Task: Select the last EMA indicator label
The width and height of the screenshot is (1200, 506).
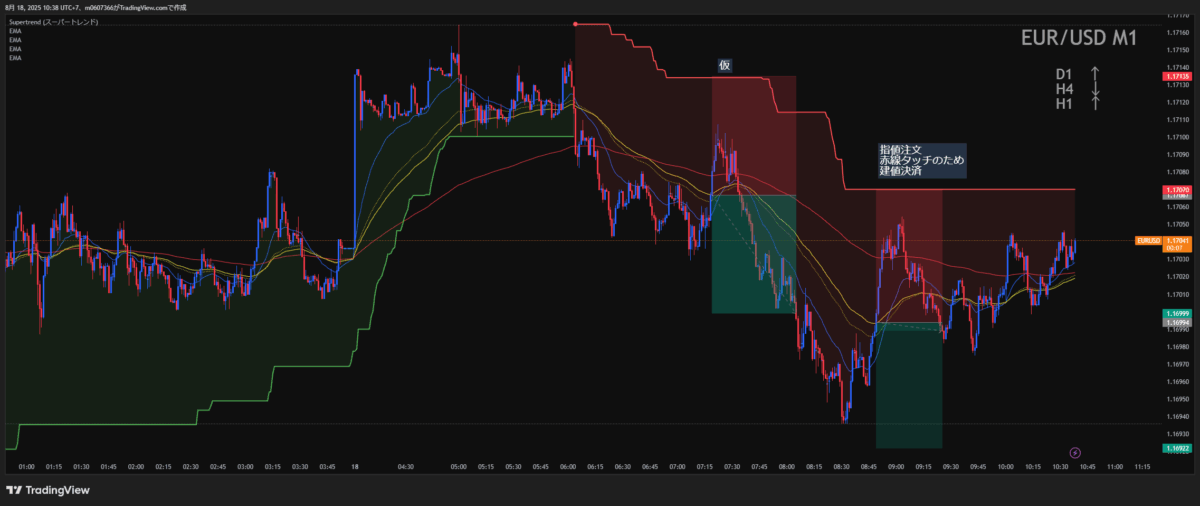Action: coord(15,58)
